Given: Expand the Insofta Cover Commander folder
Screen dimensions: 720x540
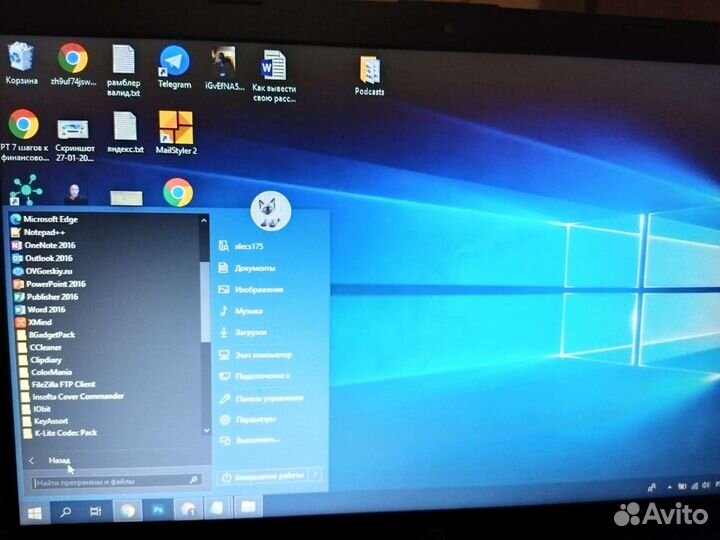Looking at the screenshot, I should (73, 396).
